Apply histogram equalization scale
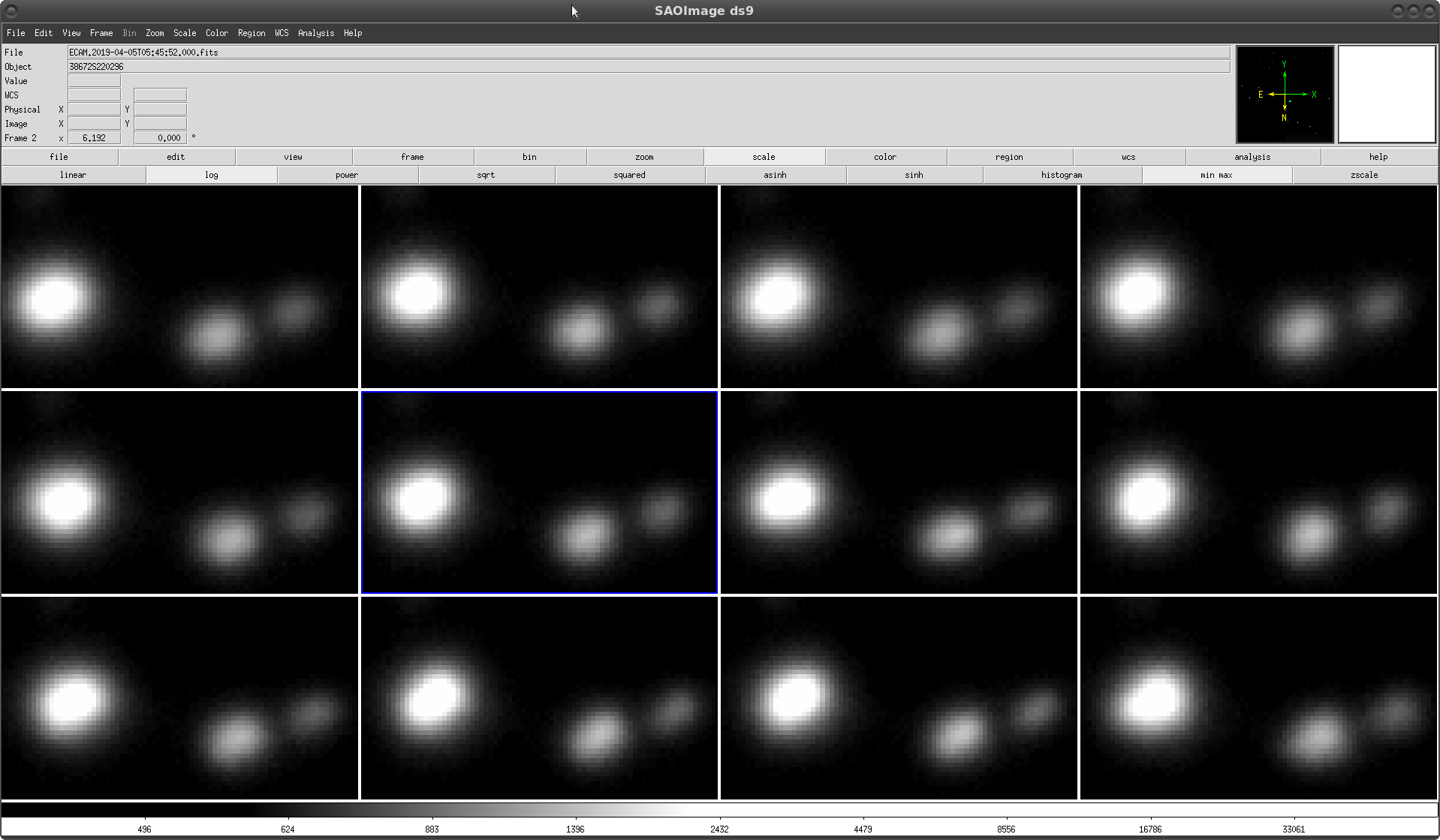This screenshot has height=840, width=1440. (x=1061, y=175)
